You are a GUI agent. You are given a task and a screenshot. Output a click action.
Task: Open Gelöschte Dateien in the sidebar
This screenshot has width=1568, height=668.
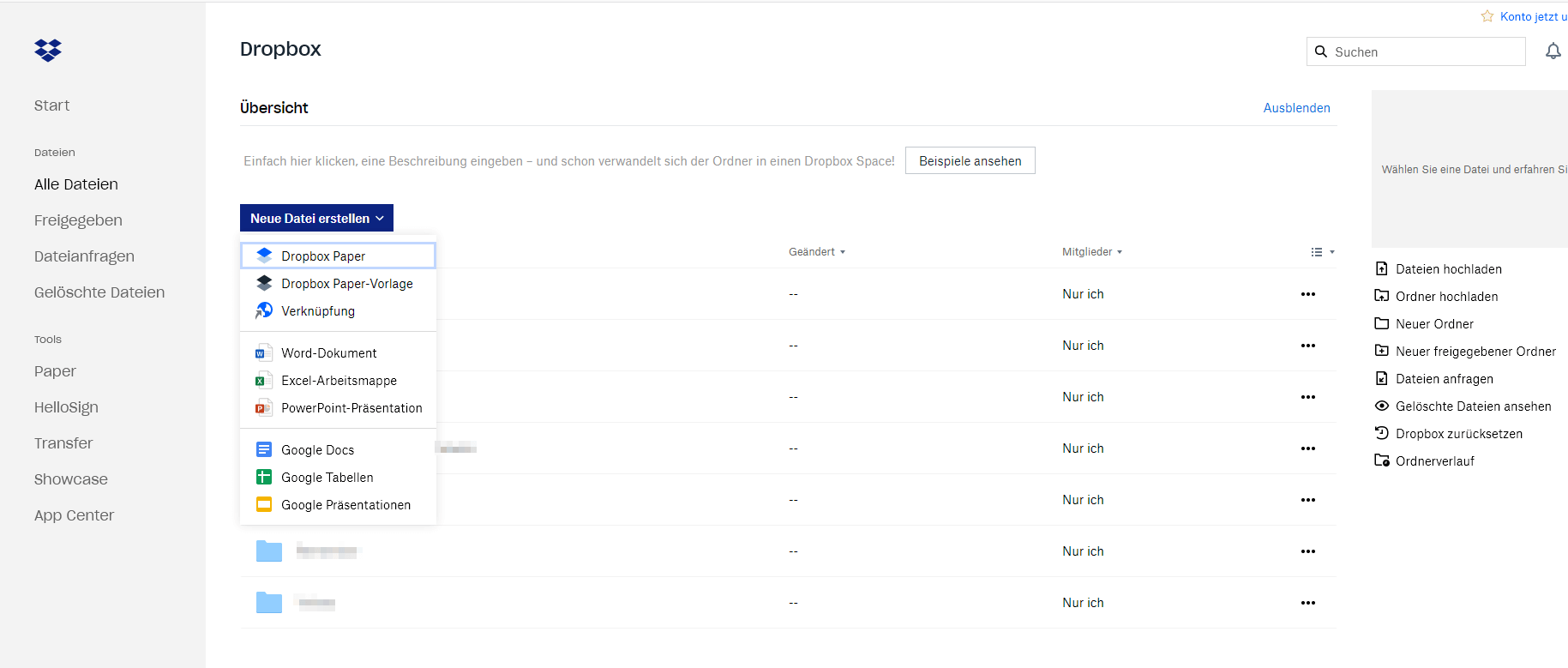tap(99, 292)
